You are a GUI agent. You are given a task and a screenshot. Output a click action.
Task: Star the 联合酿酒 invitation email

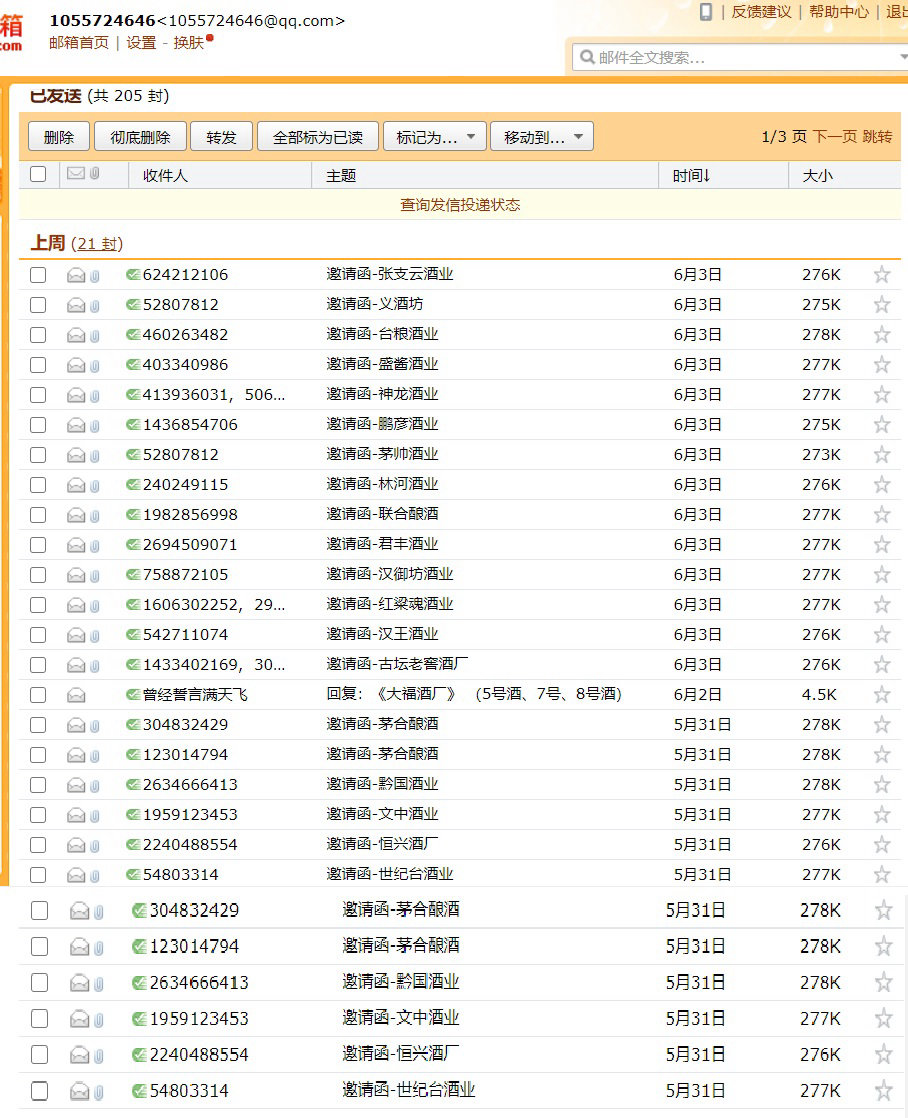pyautogui.click(x=881, y=515)
